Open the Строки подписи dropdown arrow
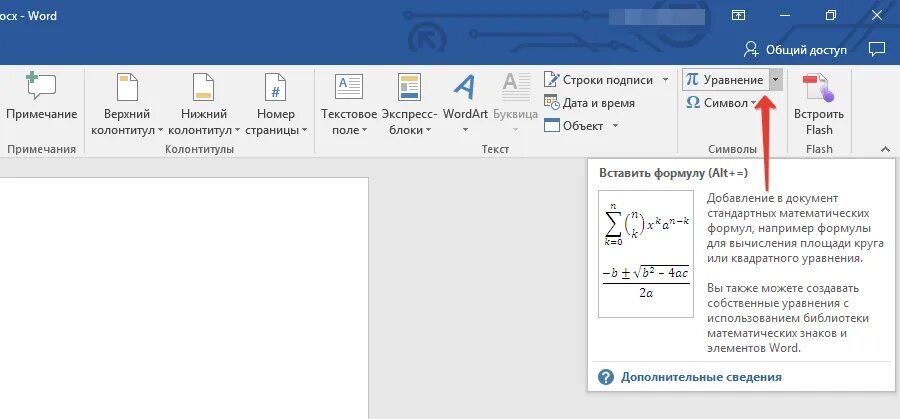Screen dimensions: 900x419 point(665,80)
